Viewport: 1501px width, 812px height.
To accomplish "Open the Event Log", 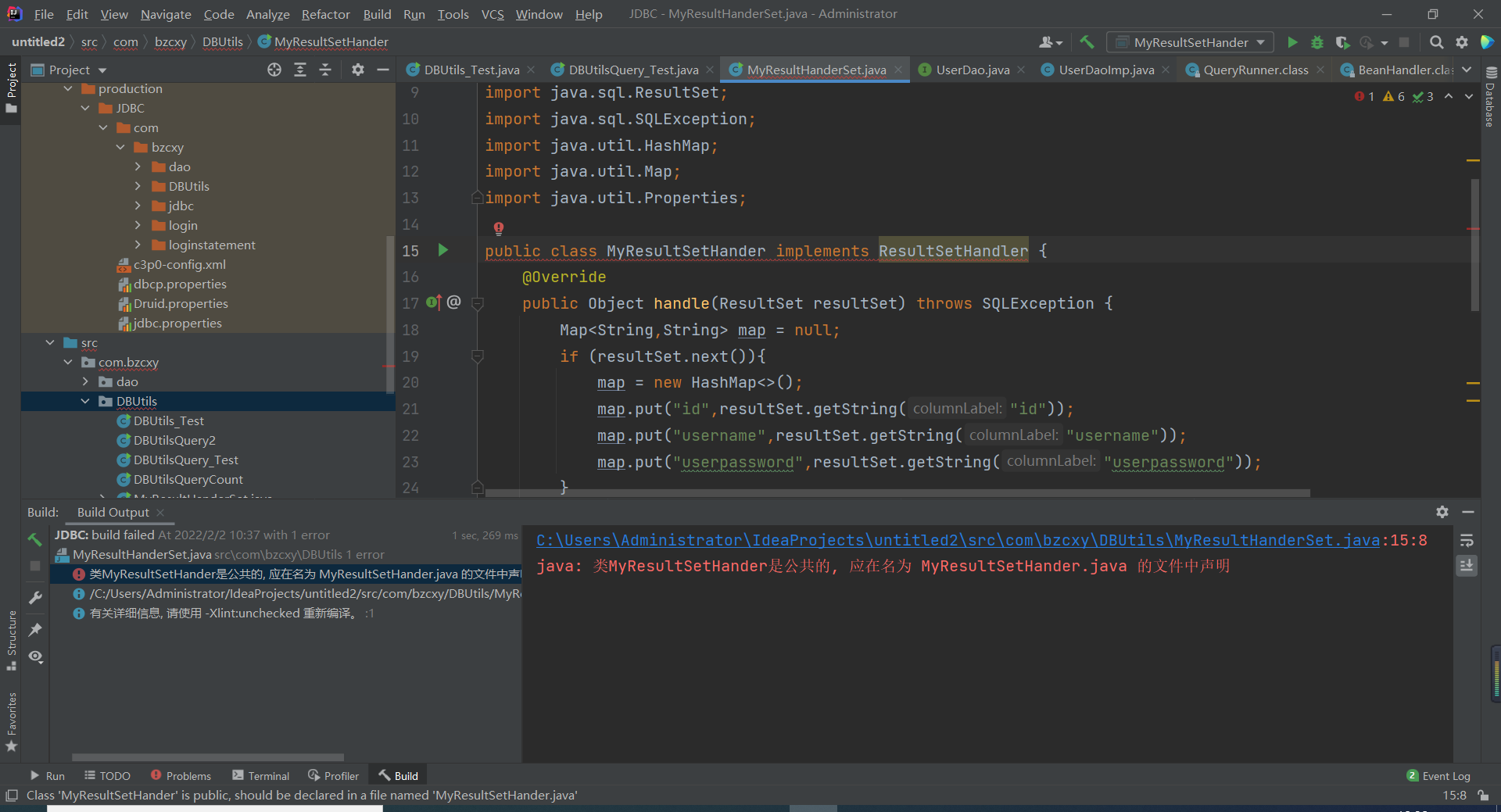I will point(1438,775).
